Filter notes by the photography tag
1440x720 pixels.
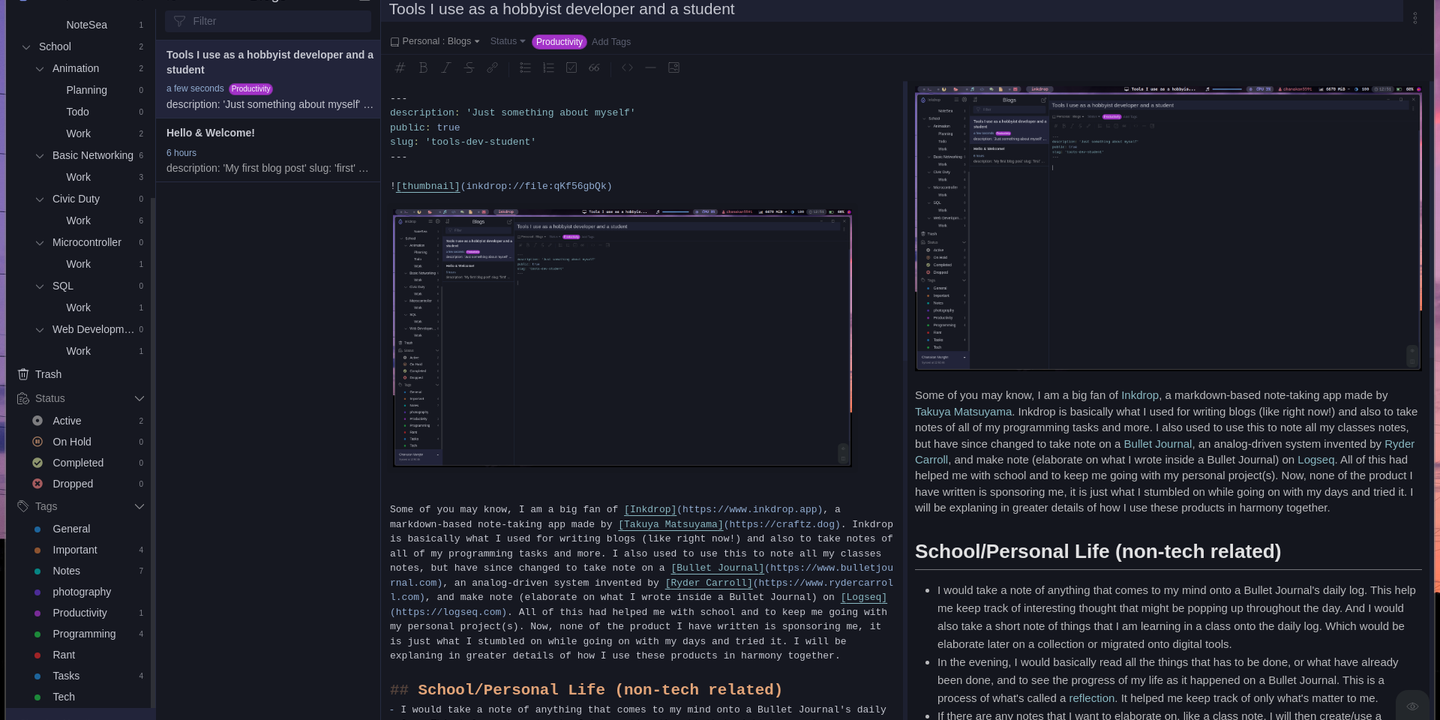coord(82,592)
